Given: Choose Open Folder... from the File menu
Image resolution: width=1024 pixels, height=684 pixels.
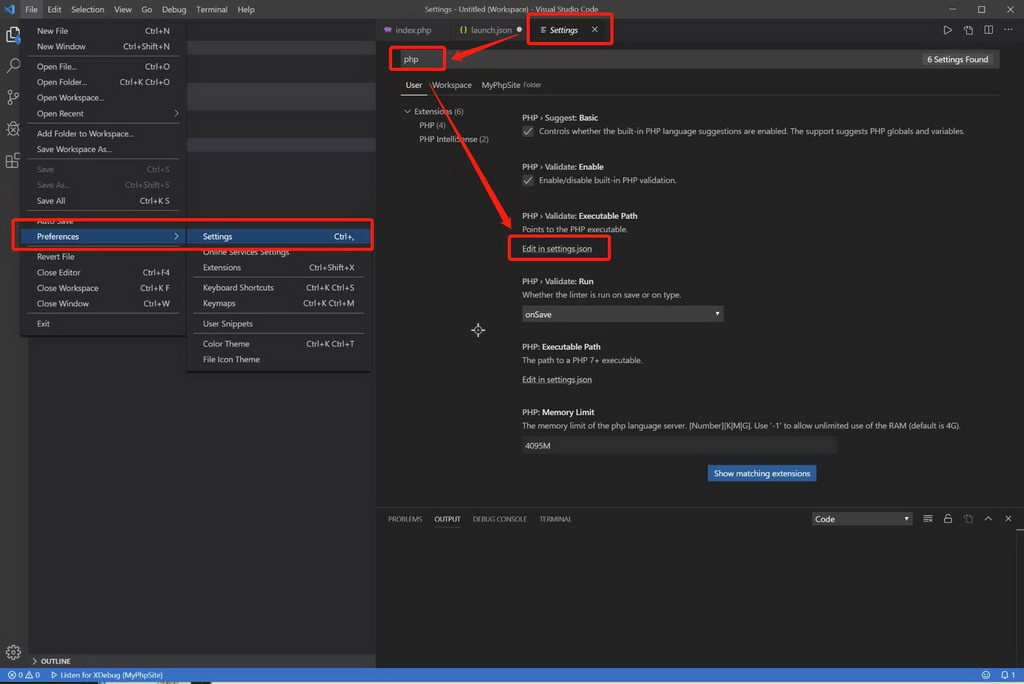Looking at the screenshot, I should coord(103,82).
